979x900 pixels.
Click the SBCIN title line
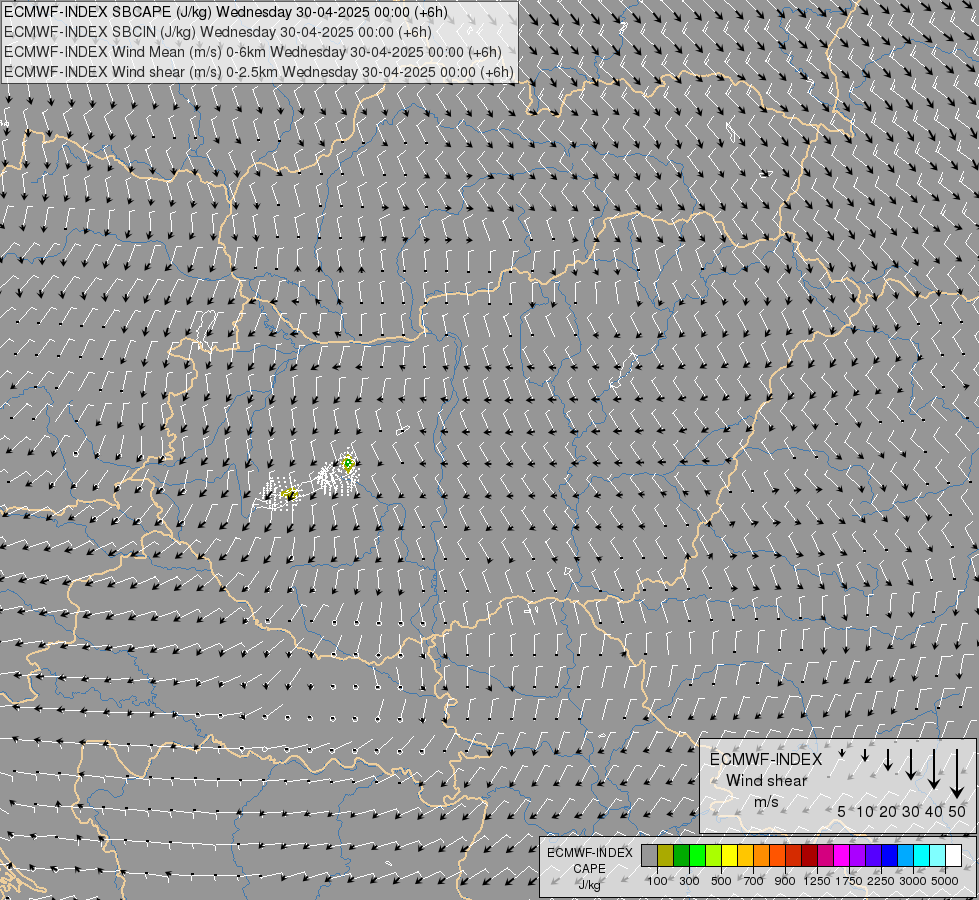[x=218, y=32]
